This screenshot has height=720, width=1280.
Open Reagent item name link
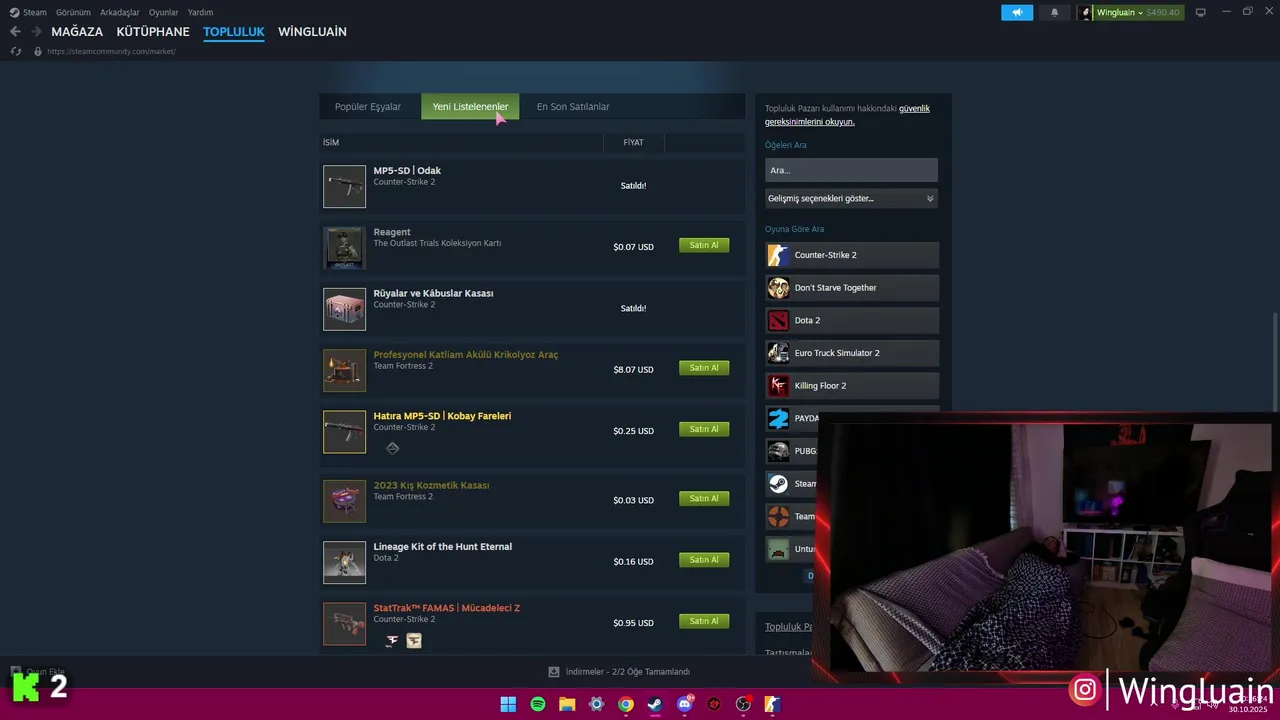[392, 232]
